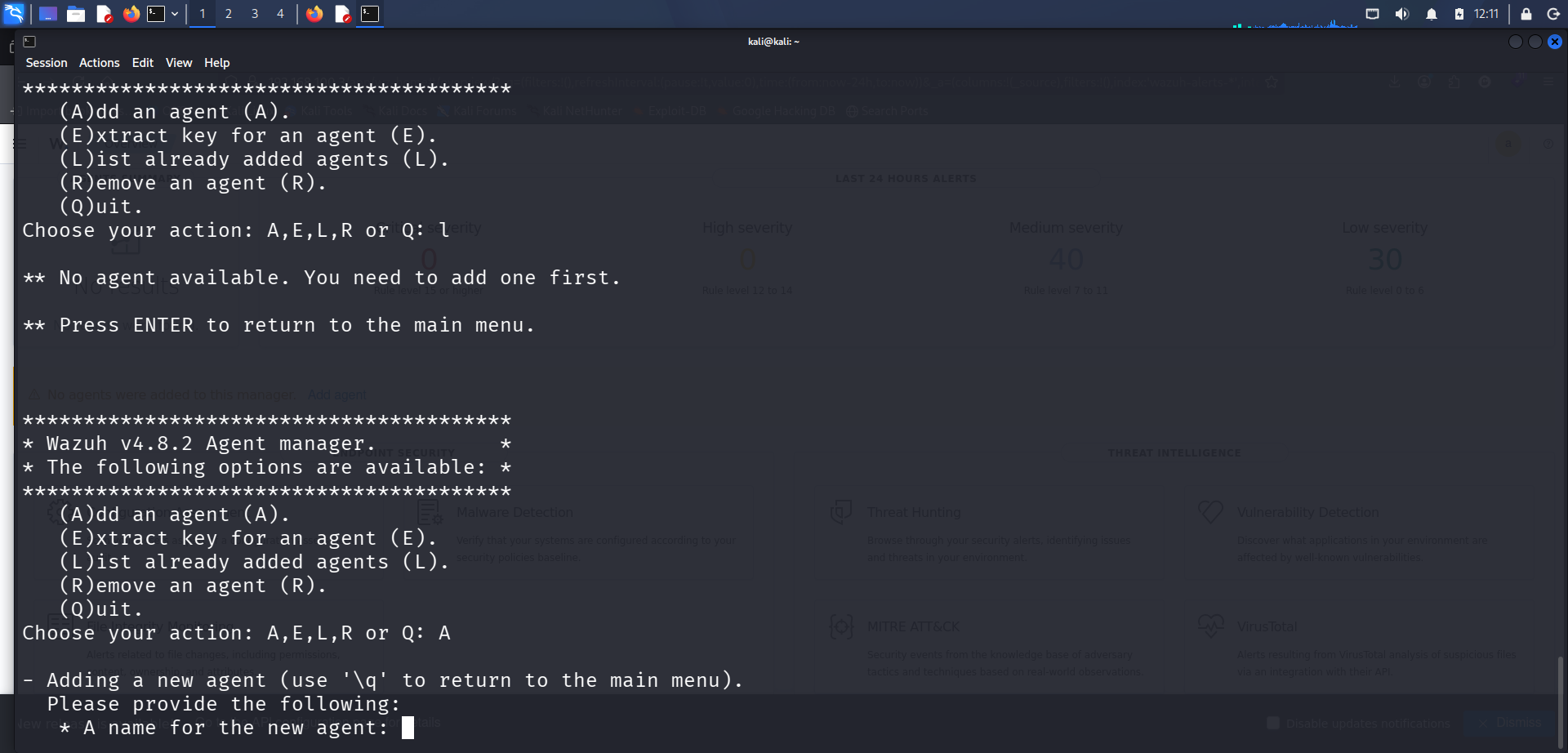
Task: Open the View menu
Action: (179, 63)
